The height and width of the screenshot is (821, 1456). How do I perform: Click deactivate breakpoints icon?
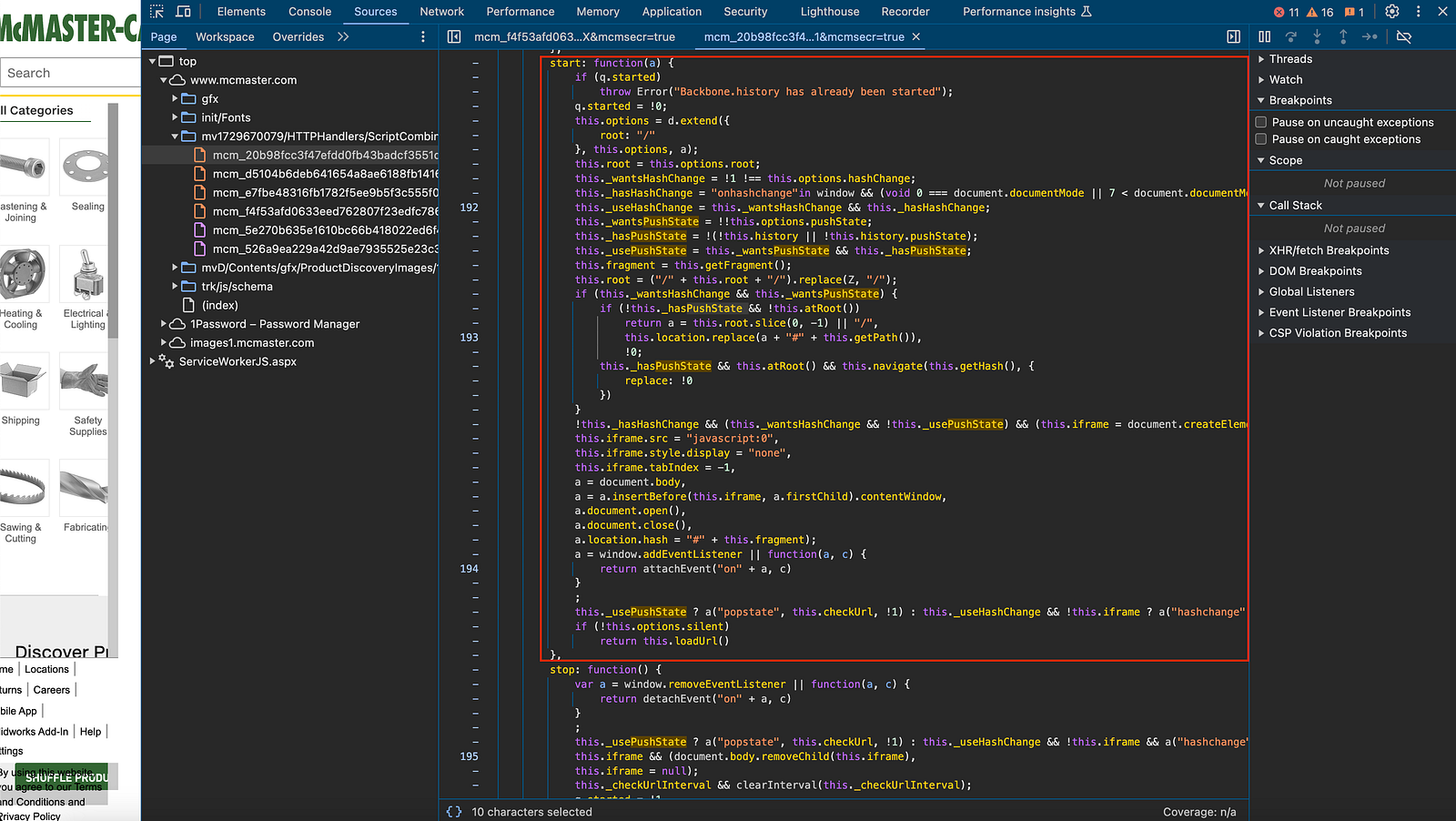click(x=1404, y=36)
